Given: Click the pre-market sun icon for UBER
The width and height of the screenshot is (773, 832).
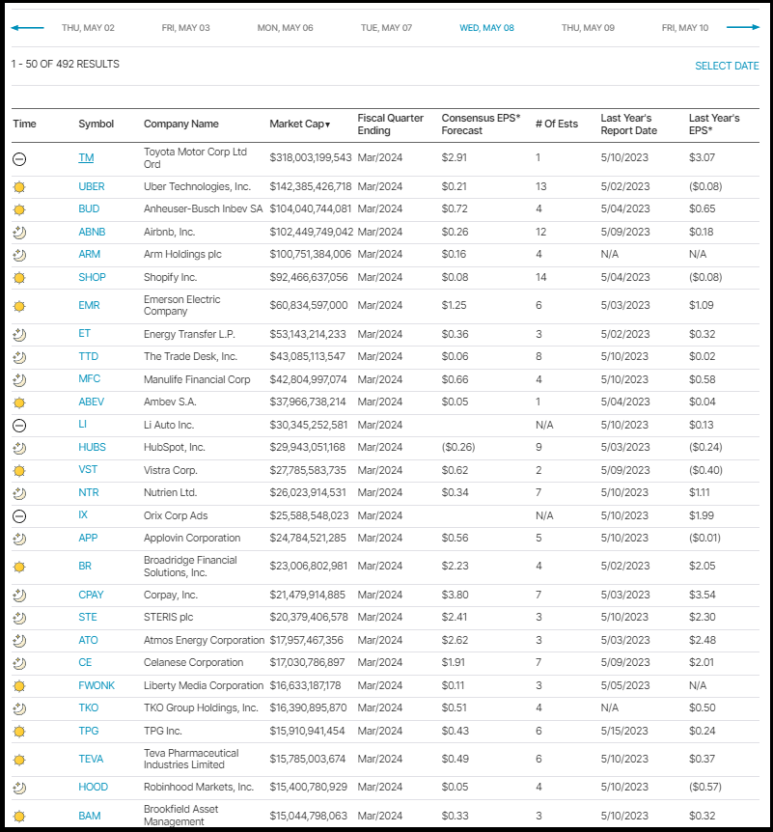Looking at the screenshot, I should coord(20,187).
